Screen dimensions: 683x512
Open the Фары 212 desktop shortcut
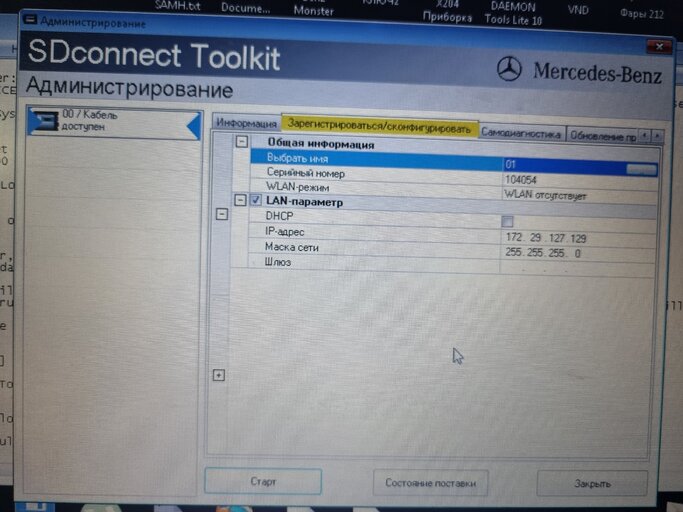coord(642,14)
